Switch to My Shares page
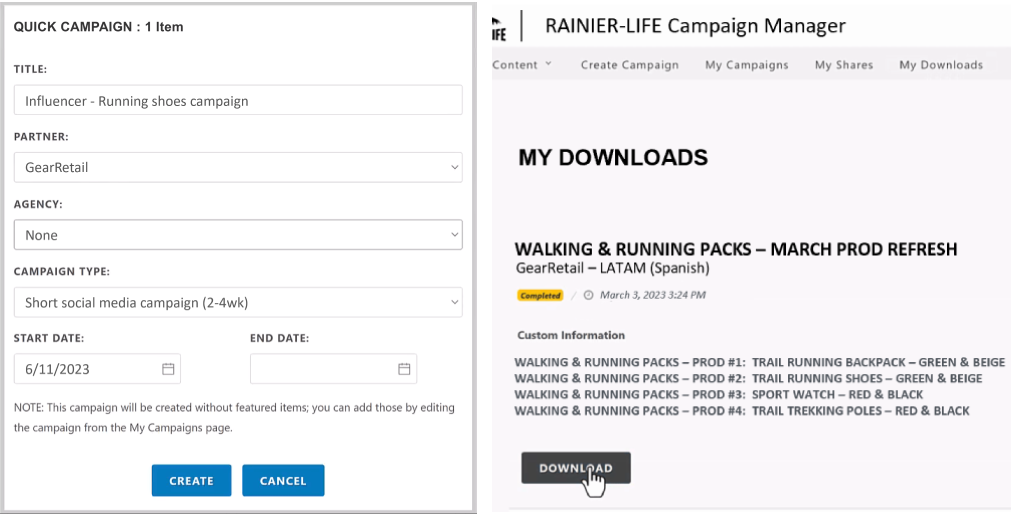This screenshot has width=1011, height=516. [x=843, y=65]
